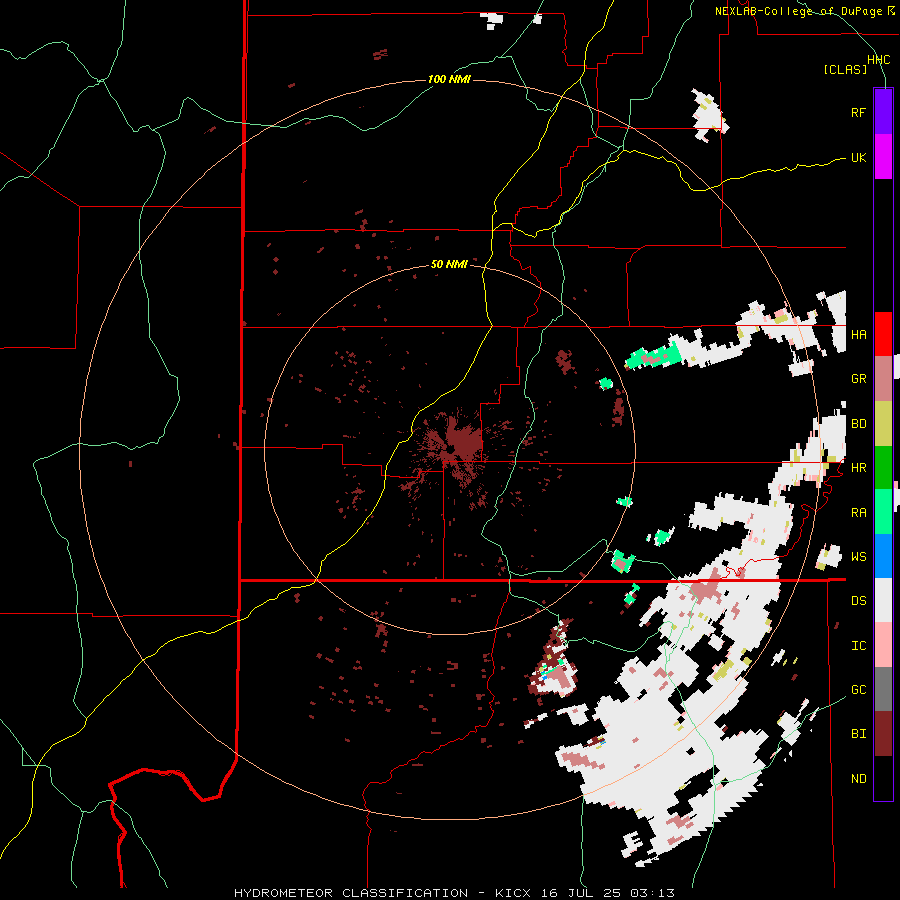The height and width of the screenshot is (900, 900).
Task: Select the GC gray legend swatch
Action: 883,689
